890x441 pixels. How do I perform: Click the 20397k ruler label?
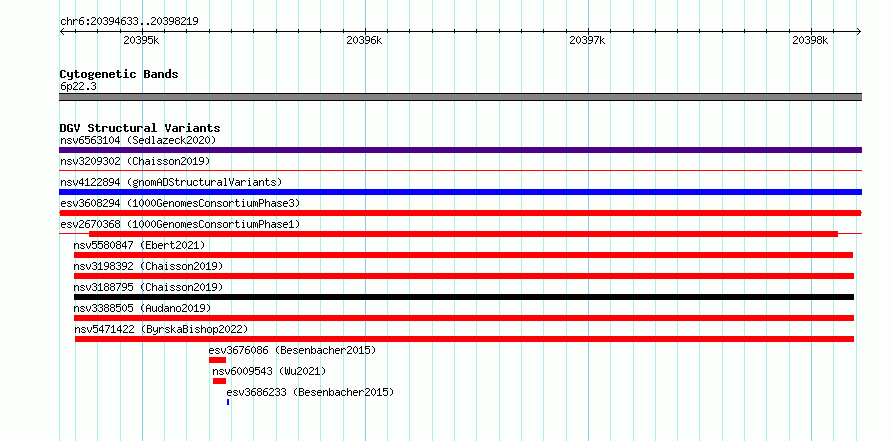tap(587, 40)
